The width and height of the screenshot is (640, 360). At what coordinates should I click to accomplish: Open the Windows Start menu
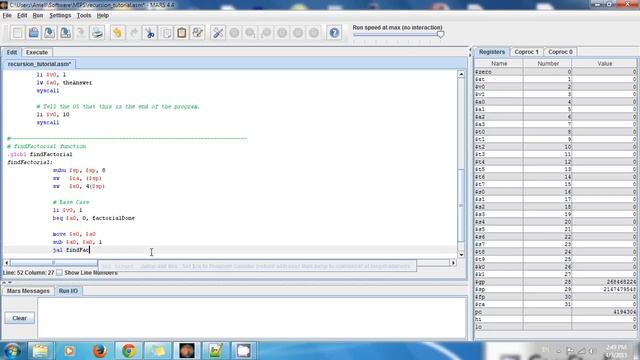(x=12, y=351)
